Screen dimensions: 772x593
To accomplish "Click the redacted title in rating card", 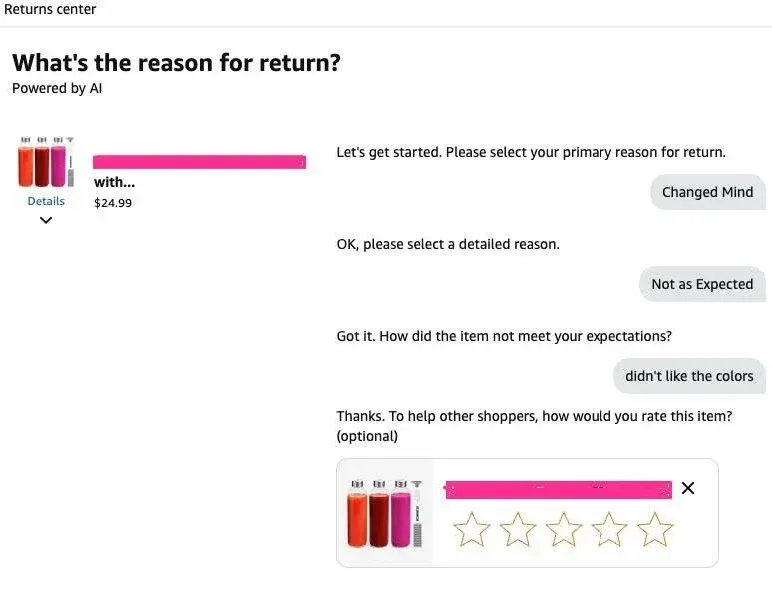I will point(558,490).
